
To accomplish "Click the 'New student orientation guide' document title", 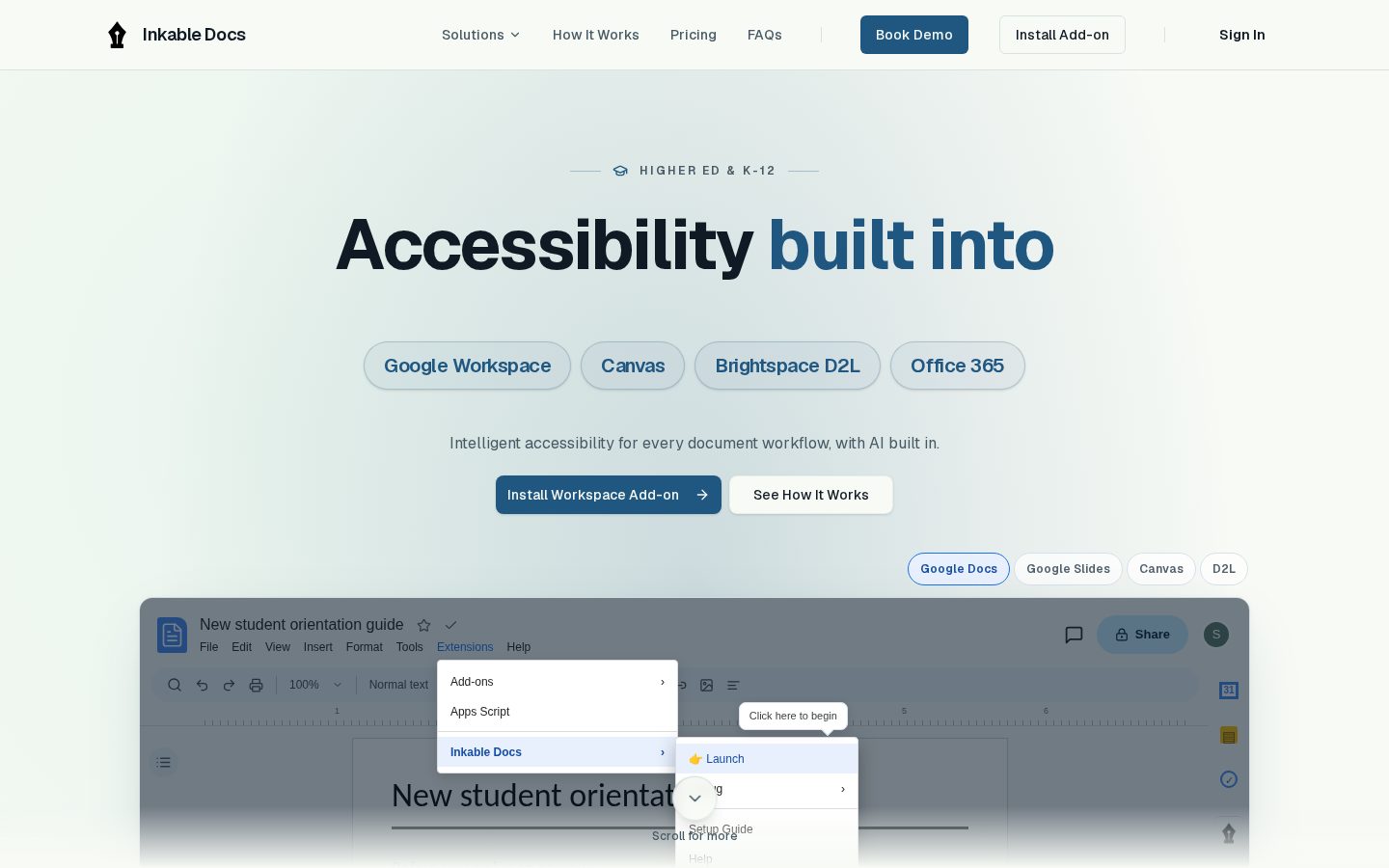I will pyautogui.click(x=302, y=625).
